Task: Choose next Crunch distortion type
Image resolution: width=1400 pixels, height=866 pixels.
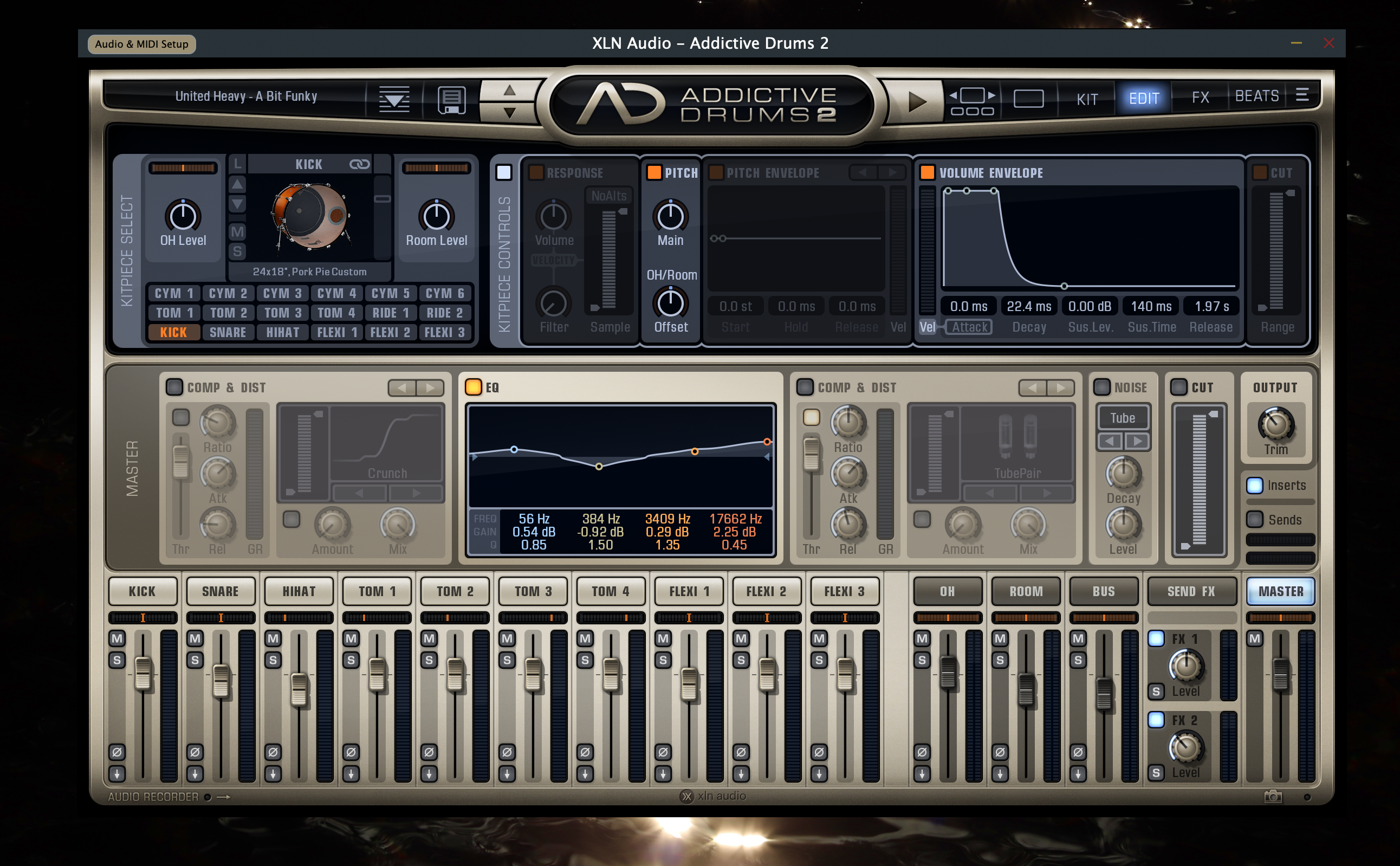Action: tap(416, 493)
